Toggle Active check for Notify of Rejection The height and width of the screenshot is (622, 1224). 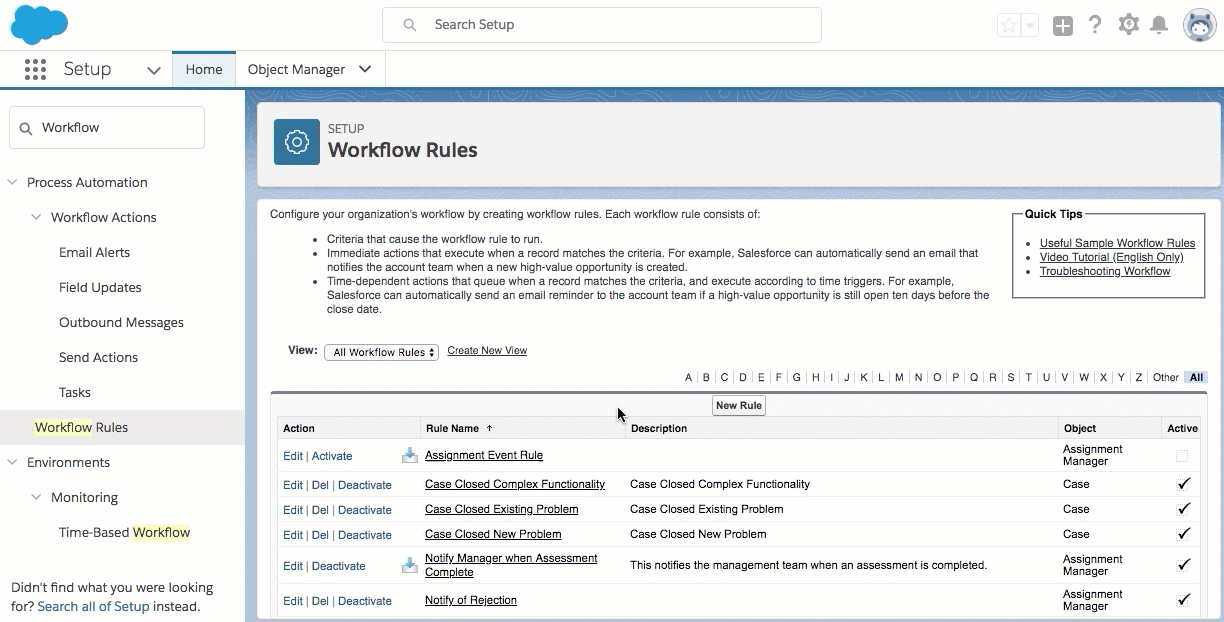(x=1184, y=599)
